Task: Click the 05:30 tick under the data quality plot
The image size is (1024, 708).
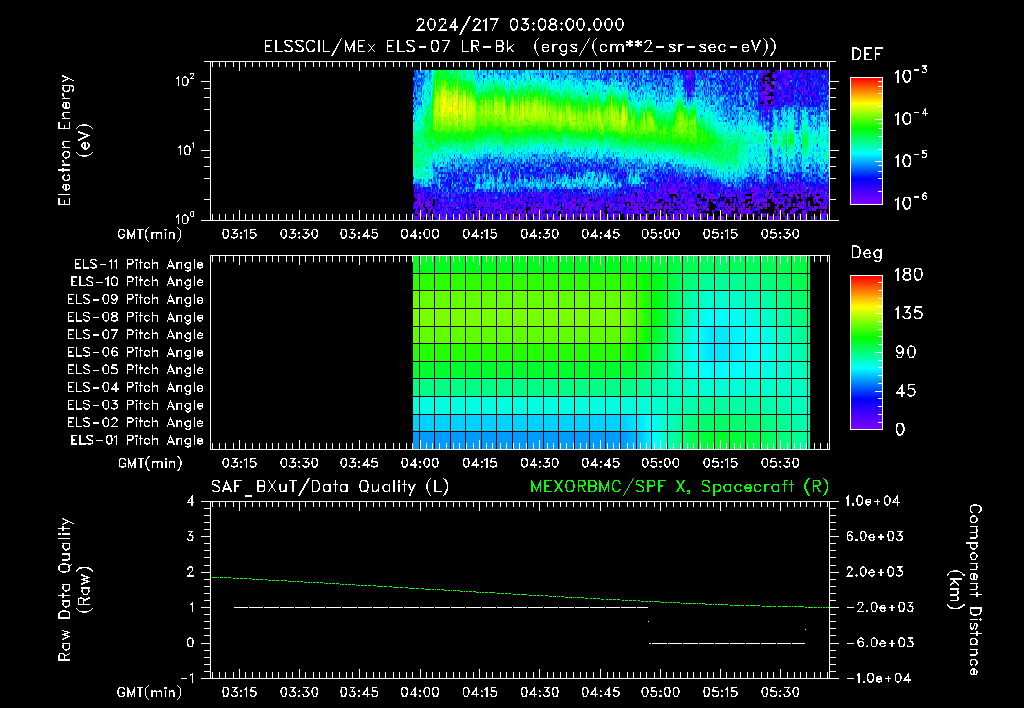Action: click(780, 692)
